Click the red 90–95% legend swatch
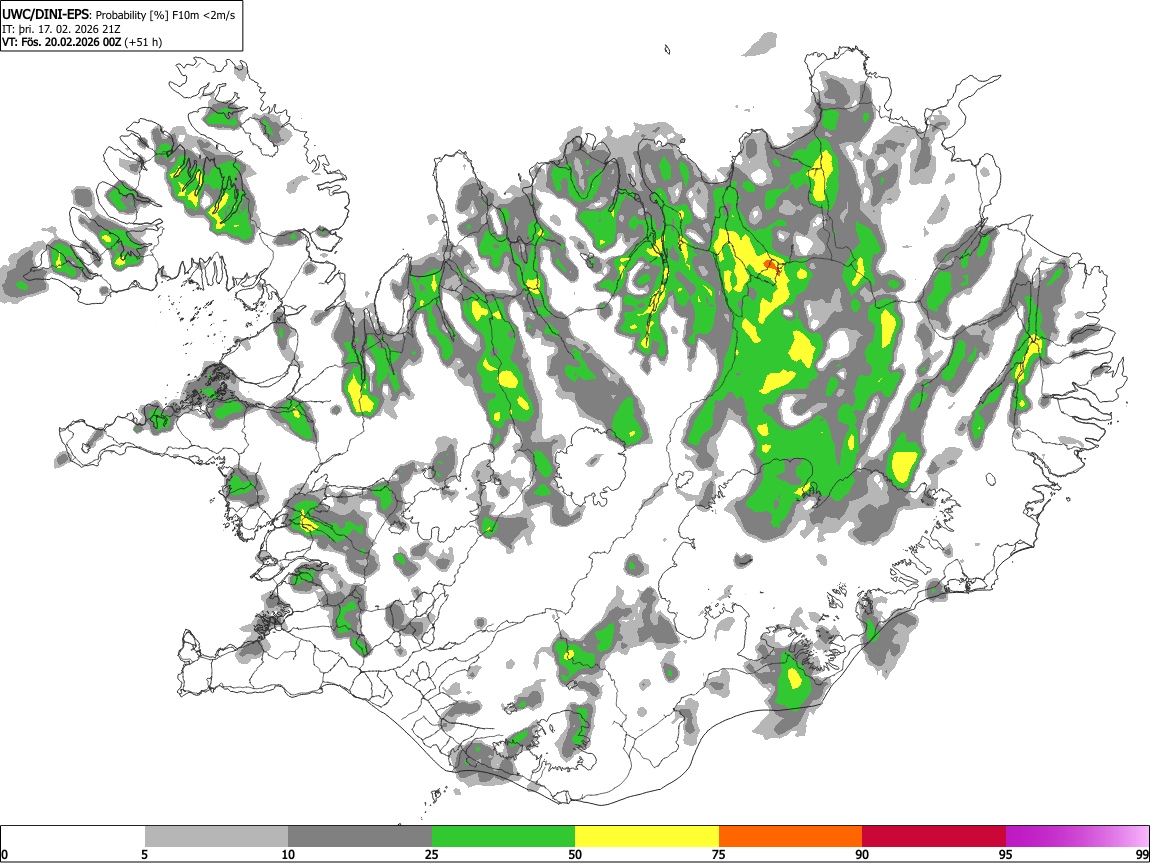 click(x=934, y=837)
